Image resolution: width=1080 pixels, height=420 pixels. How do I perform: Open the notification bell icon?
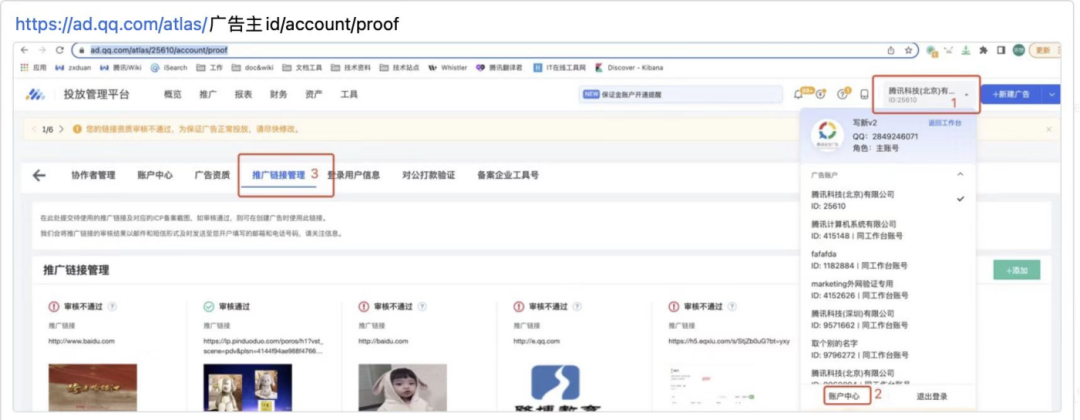(x=799, y=95)
